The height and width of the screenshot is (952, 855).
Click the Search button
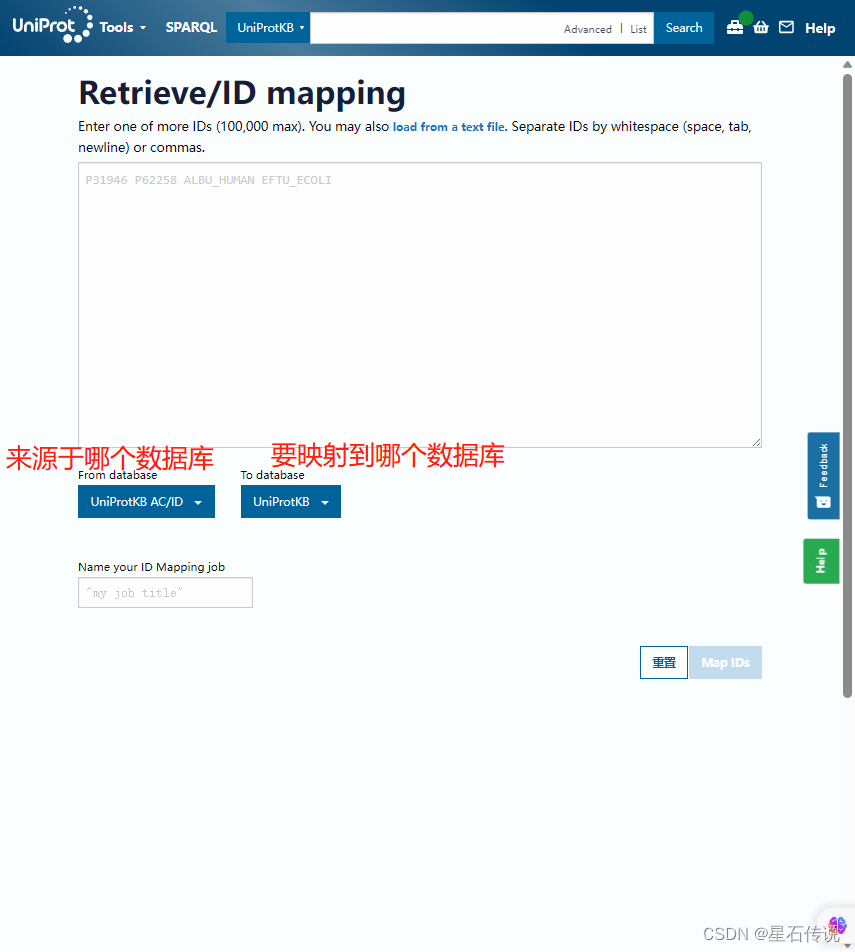(x=684, y=28)
